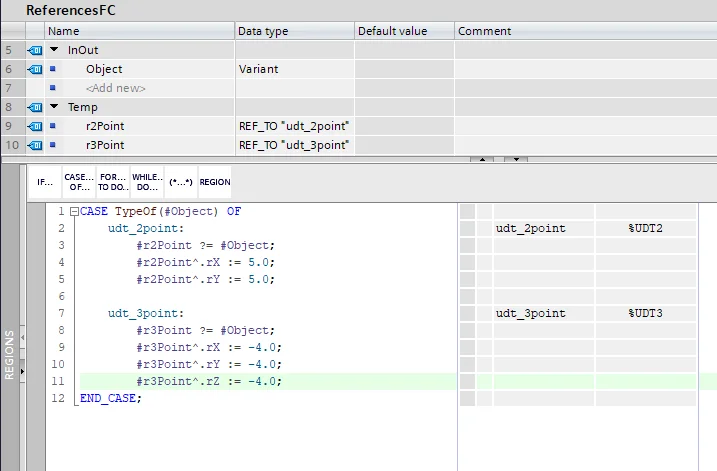Select the Object parameter row

(104, 69)
